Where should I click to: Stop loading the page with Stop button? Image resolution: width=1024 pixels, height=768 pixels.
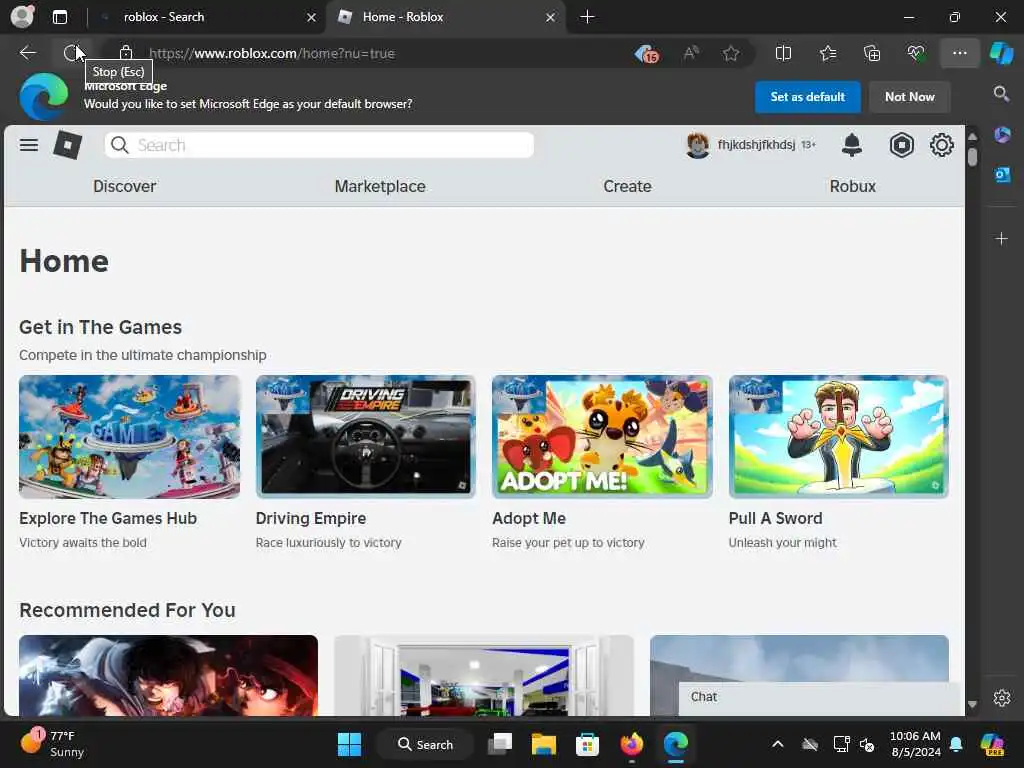(x=71, y=53)
